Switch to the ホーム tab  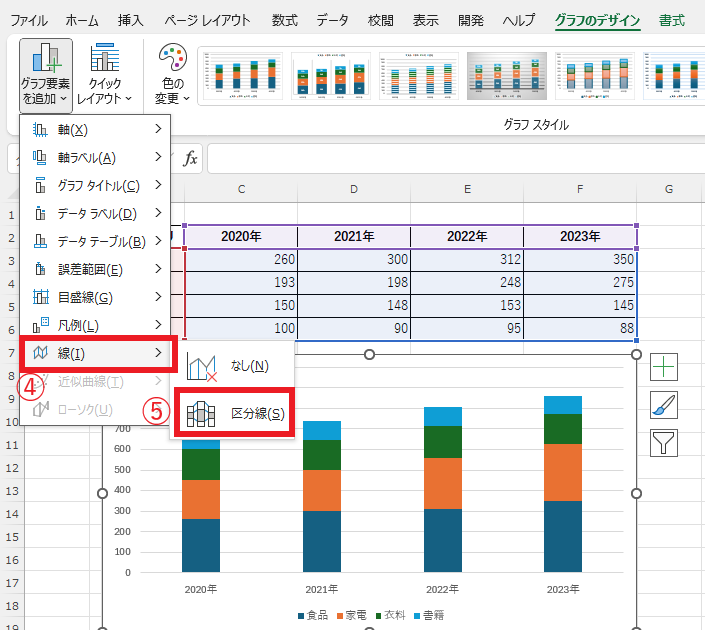click(82, 20)
